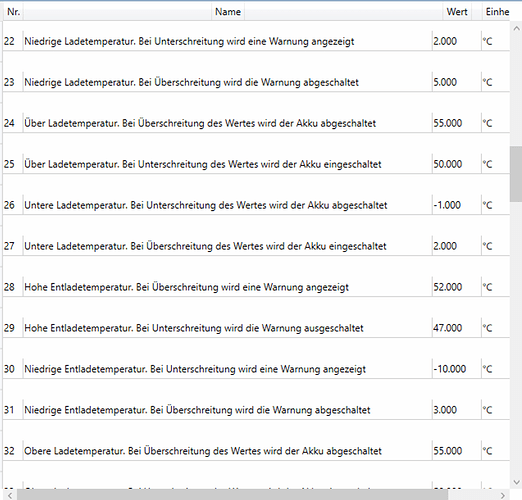Sort by the Name column header
This screenshot has height=500, width=522.
coord(228,12)
